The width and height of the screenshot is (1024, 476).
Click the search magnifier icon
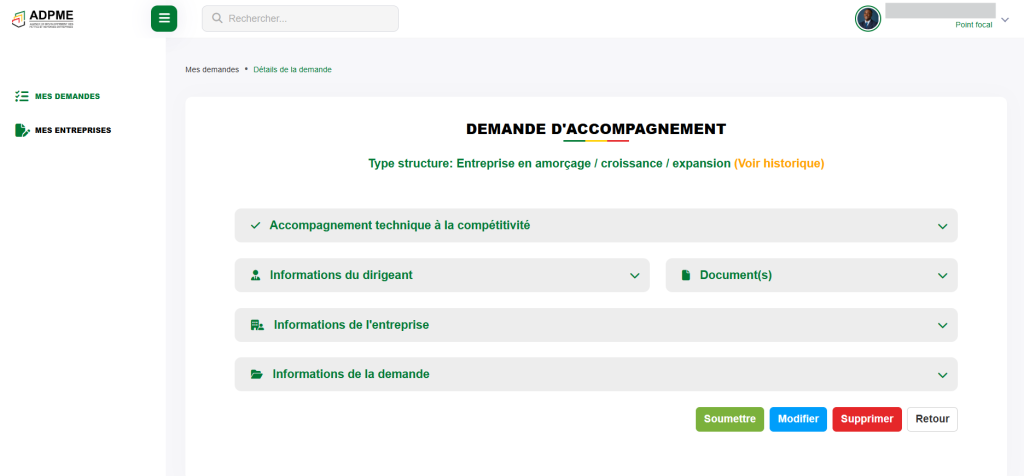[x=217, y=18]
